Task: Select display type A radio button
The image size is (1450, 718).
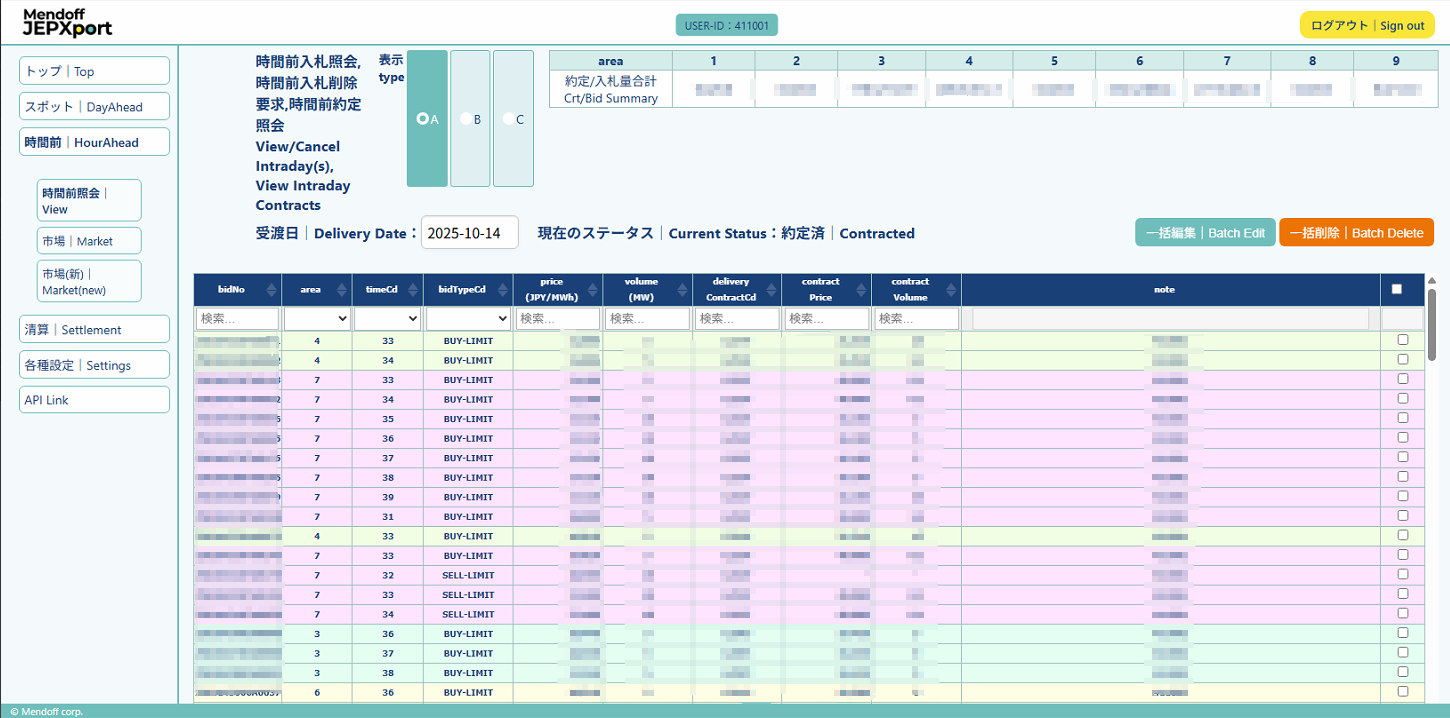Action: click(x=423, y=119)
